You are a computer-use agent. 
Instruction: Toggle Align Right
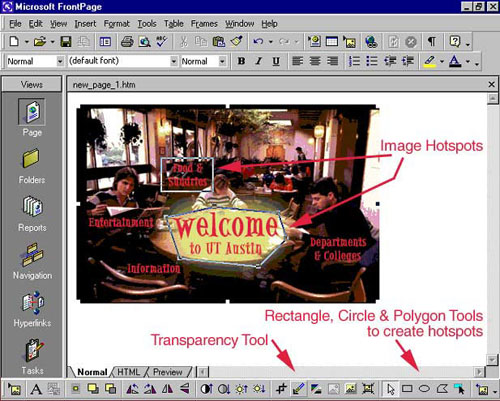click(x=332, y=61)
